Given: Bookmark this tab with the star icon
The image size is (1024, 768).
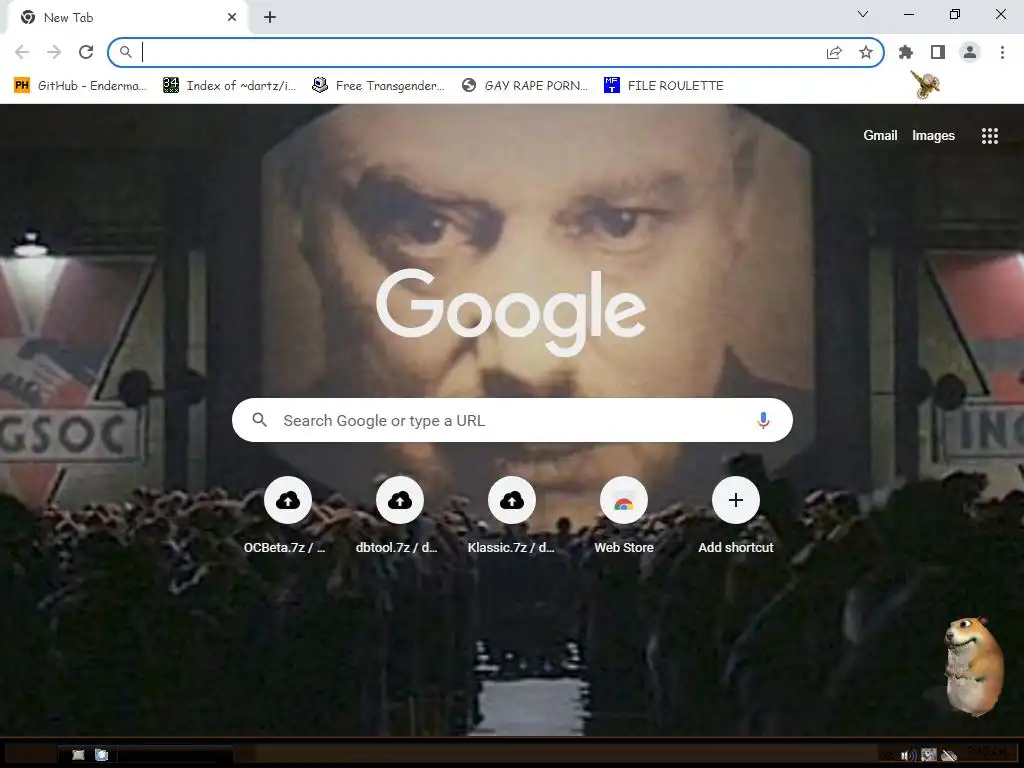Looking at the screenshot, I should coord(866,52).
